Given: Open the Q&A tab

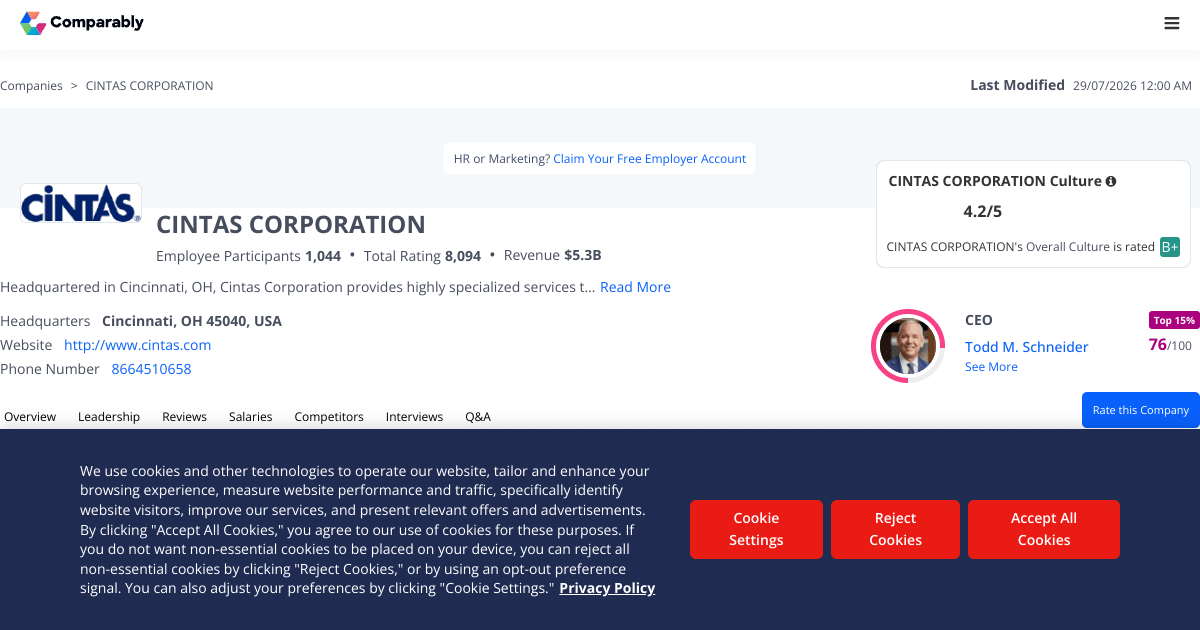Looking at the screenshot, I should (478, 417).
